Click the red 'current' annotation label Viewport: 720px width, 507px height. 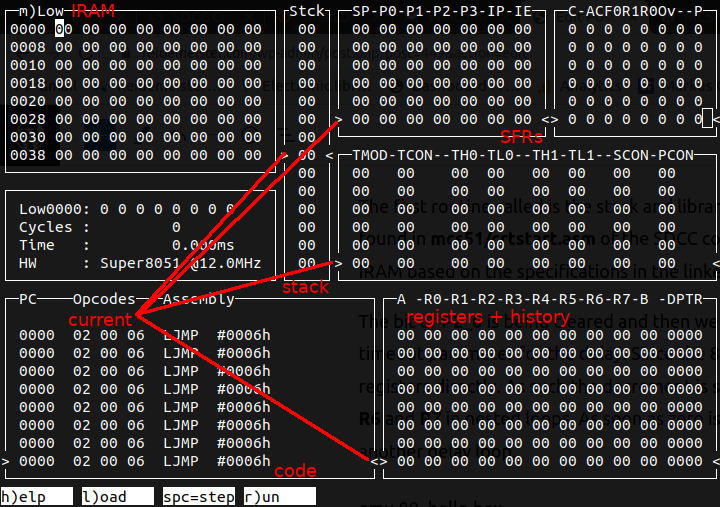tap(100, 319)
